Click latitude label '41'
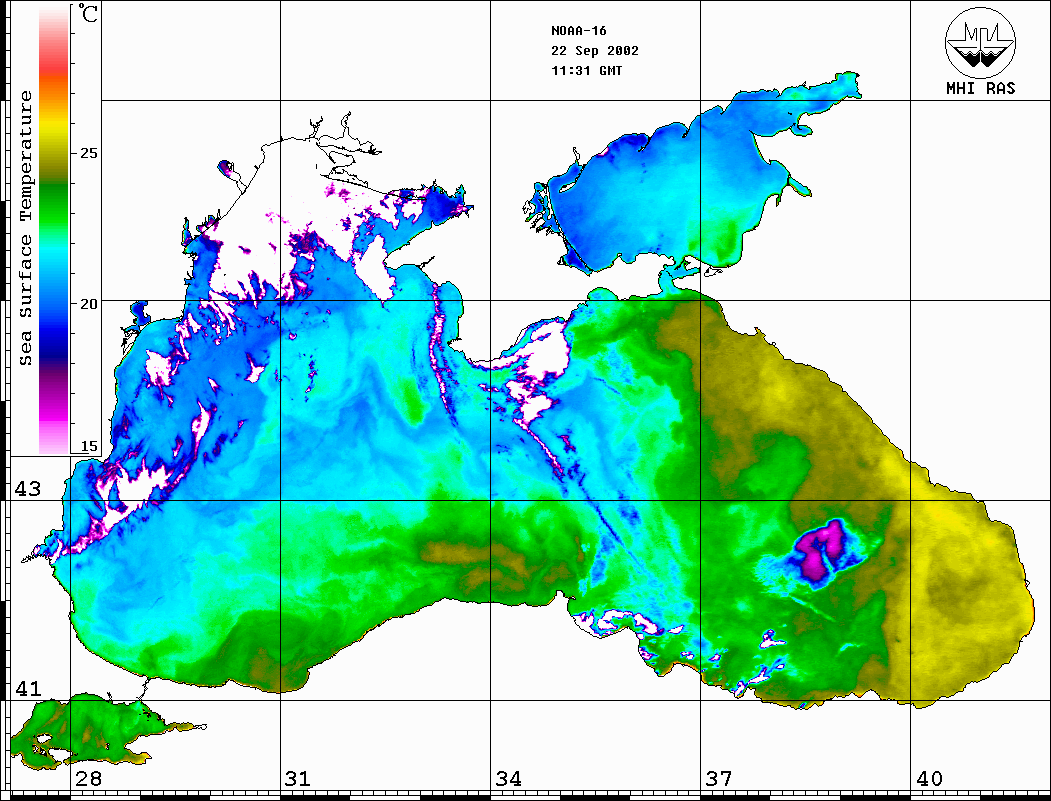 27,688
